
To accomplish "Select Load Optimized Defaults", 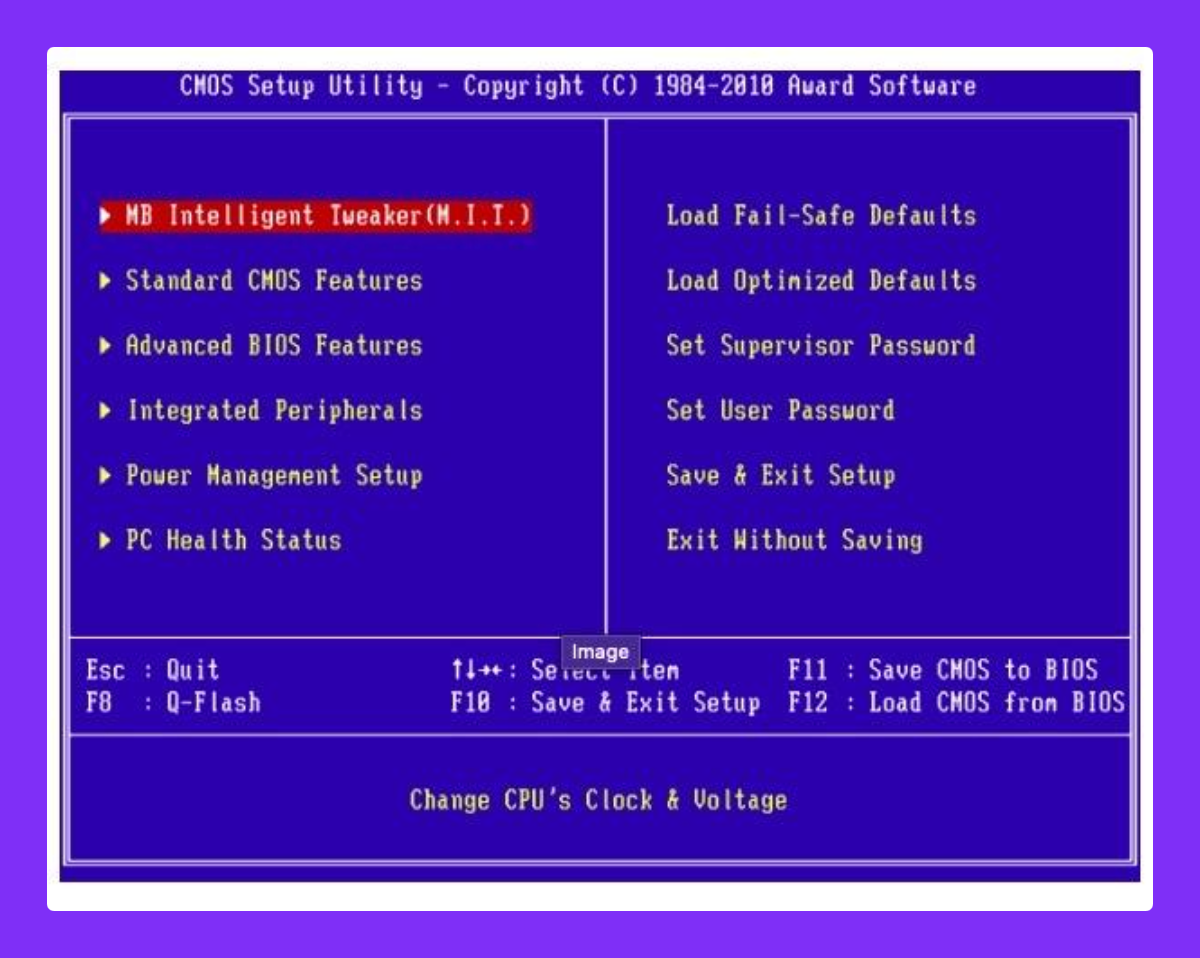I will 821,280.
